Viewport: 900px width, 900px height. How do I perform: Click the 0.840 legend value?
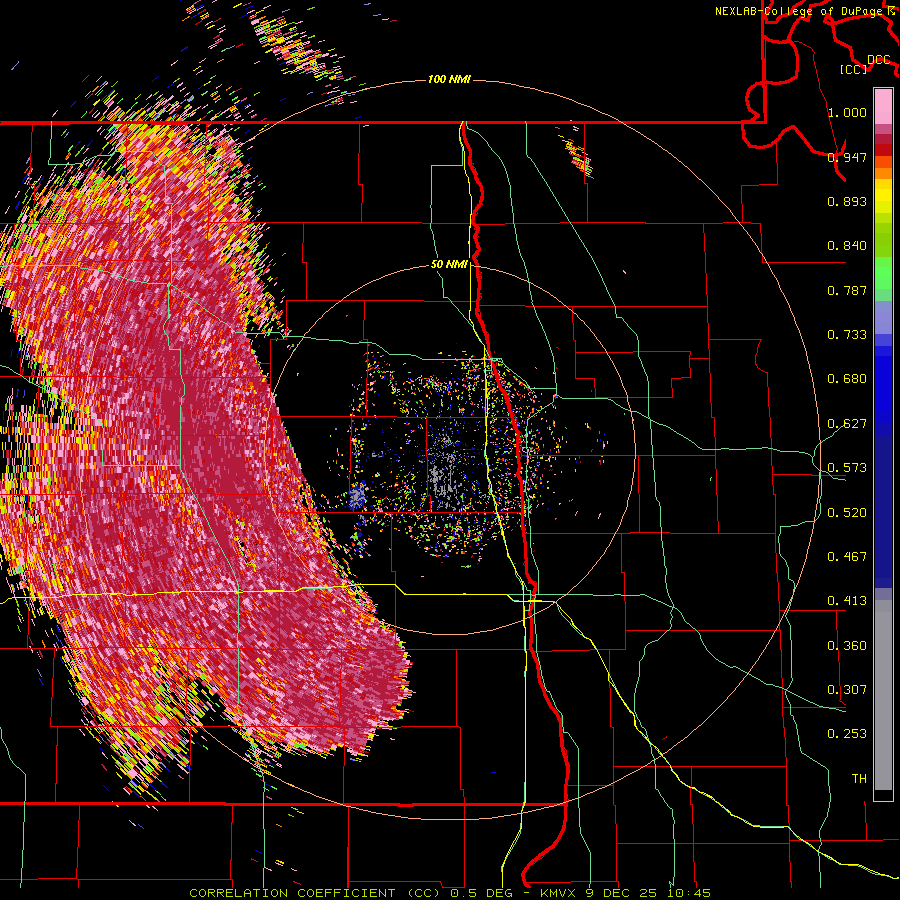click(847, 246)
